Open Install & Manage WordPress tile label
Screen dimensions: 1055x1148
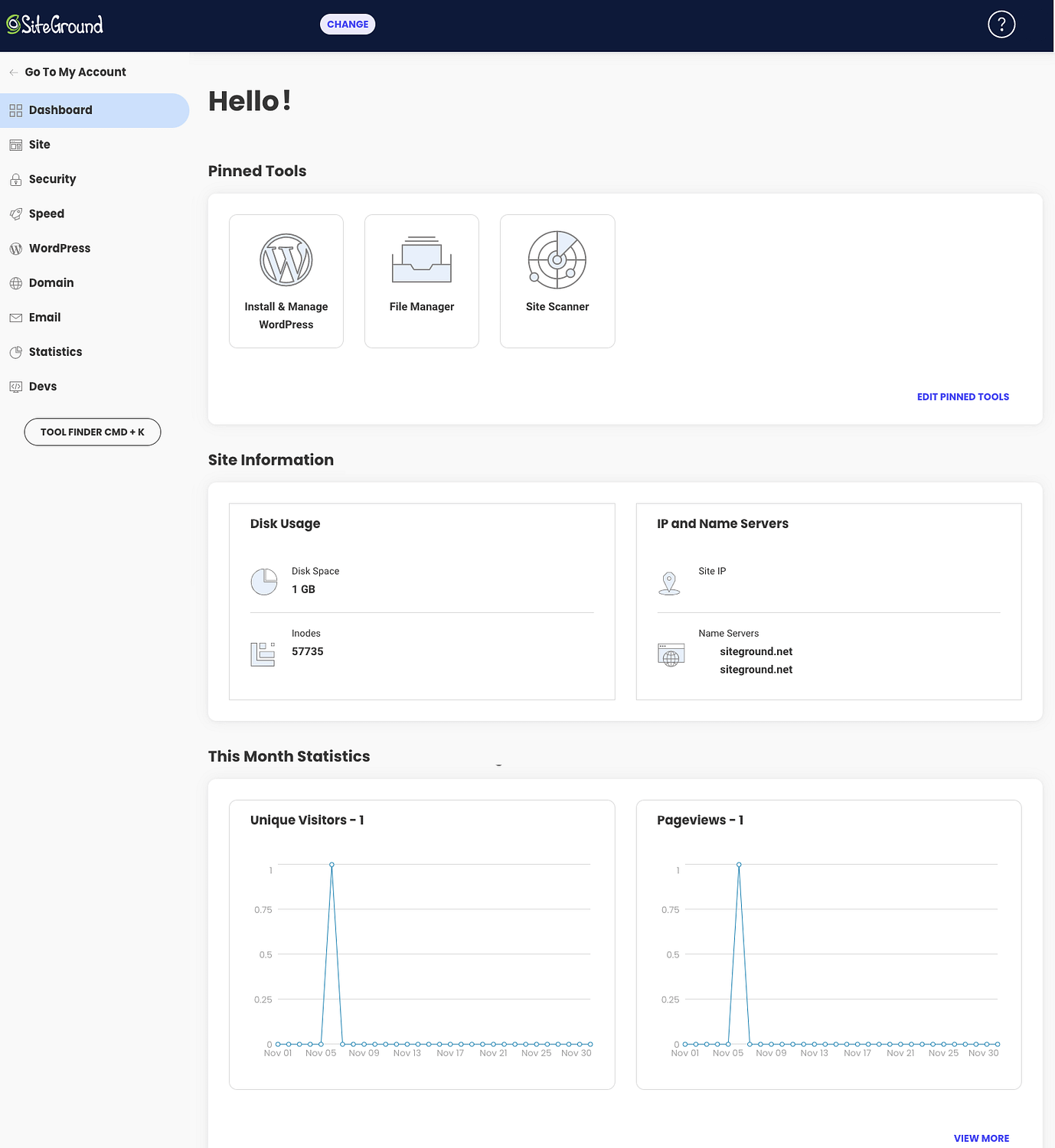pyautogui.click(x=286, y=315)
